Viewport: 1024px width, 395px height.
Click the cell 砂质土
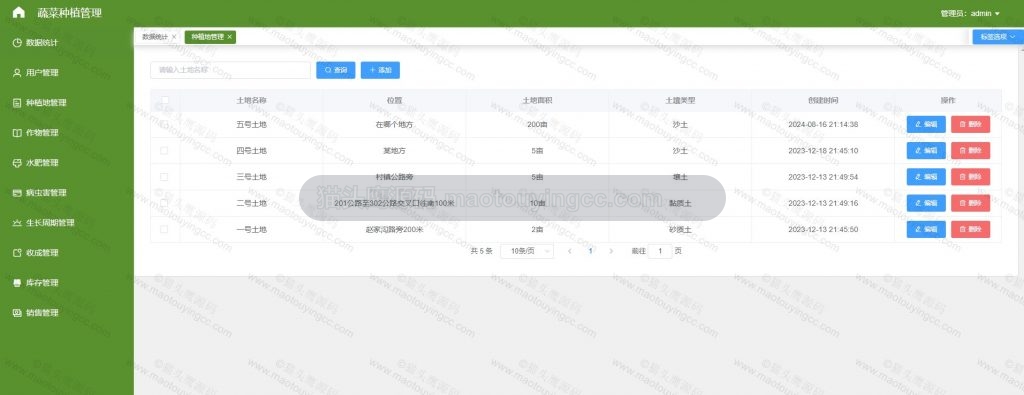point(680,229)
